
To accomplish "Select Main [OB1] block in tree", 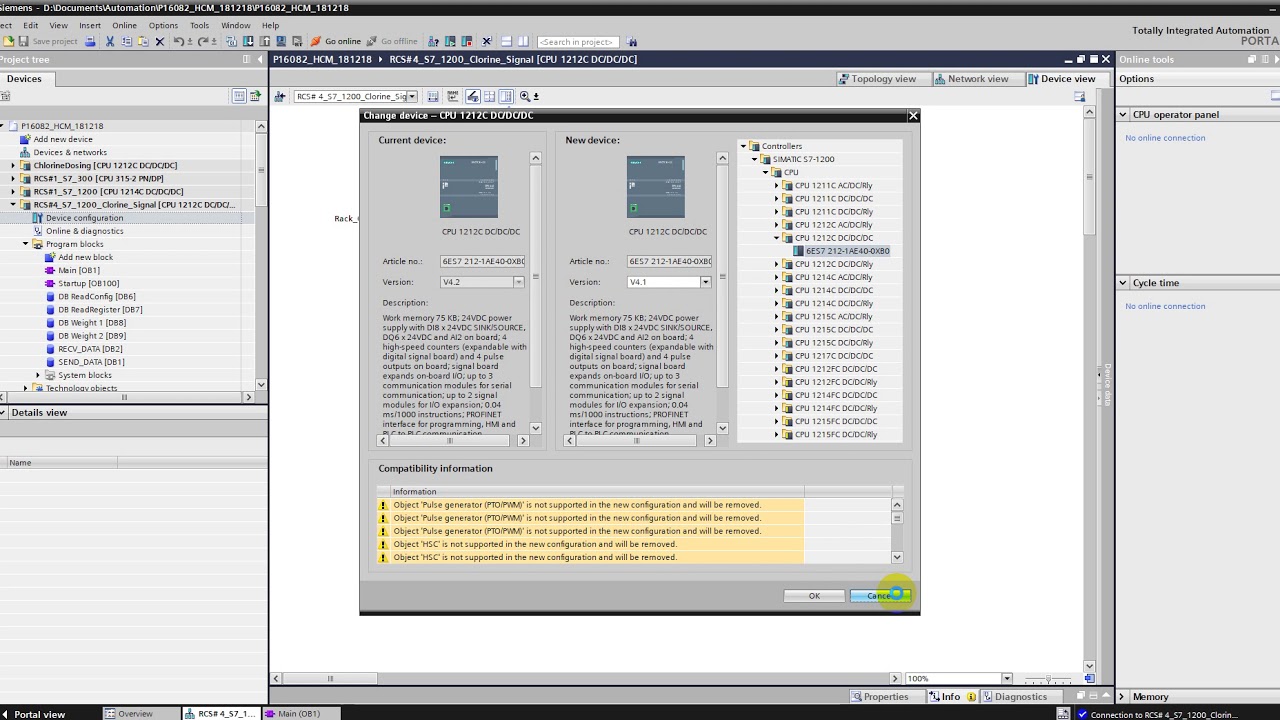I will coord(78,270).
